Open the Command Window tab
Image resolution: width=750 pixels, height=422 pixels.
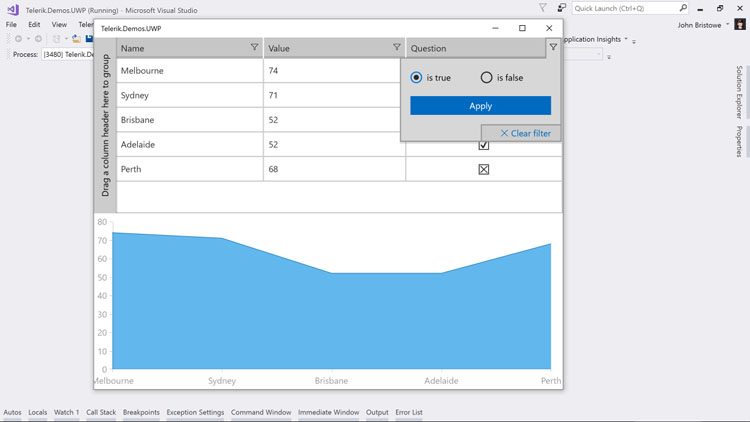point(261,412)
